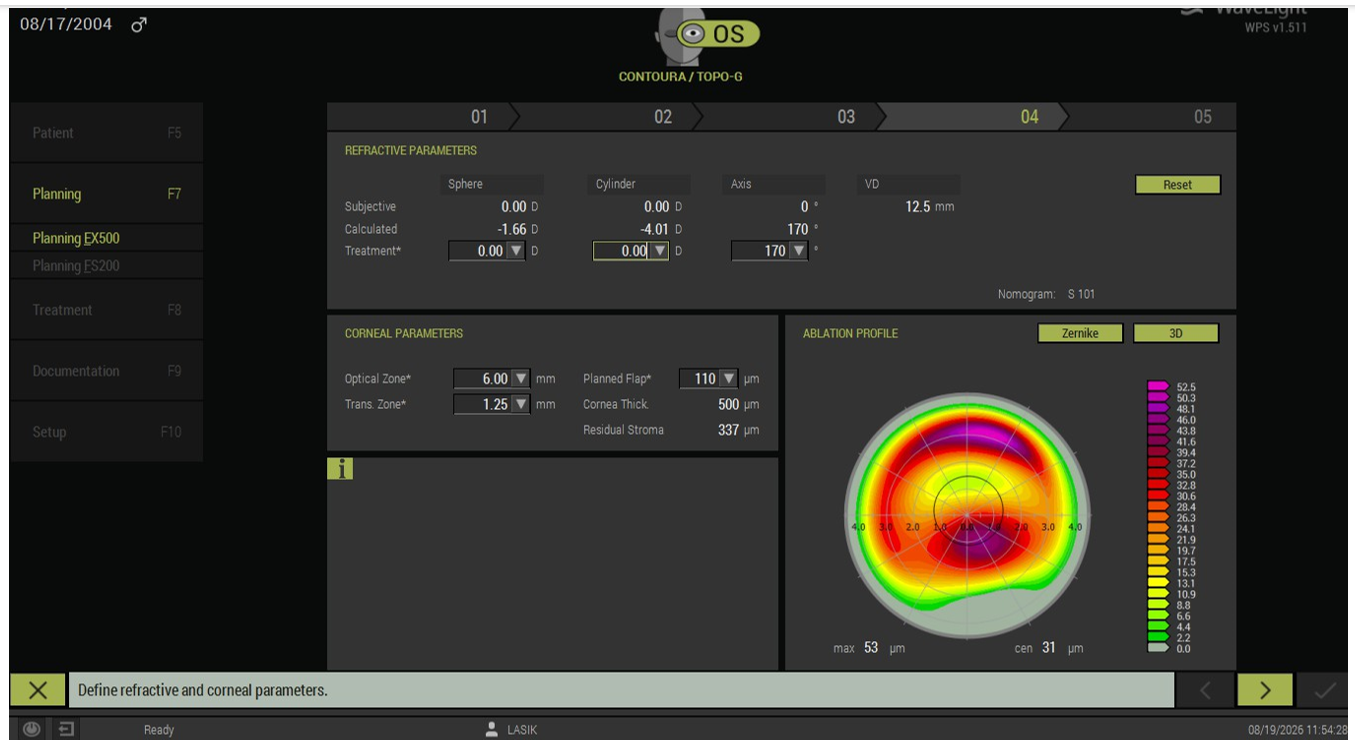Click the ablation profile color map
Screen dimensions: 1355x749
[967, 516]
